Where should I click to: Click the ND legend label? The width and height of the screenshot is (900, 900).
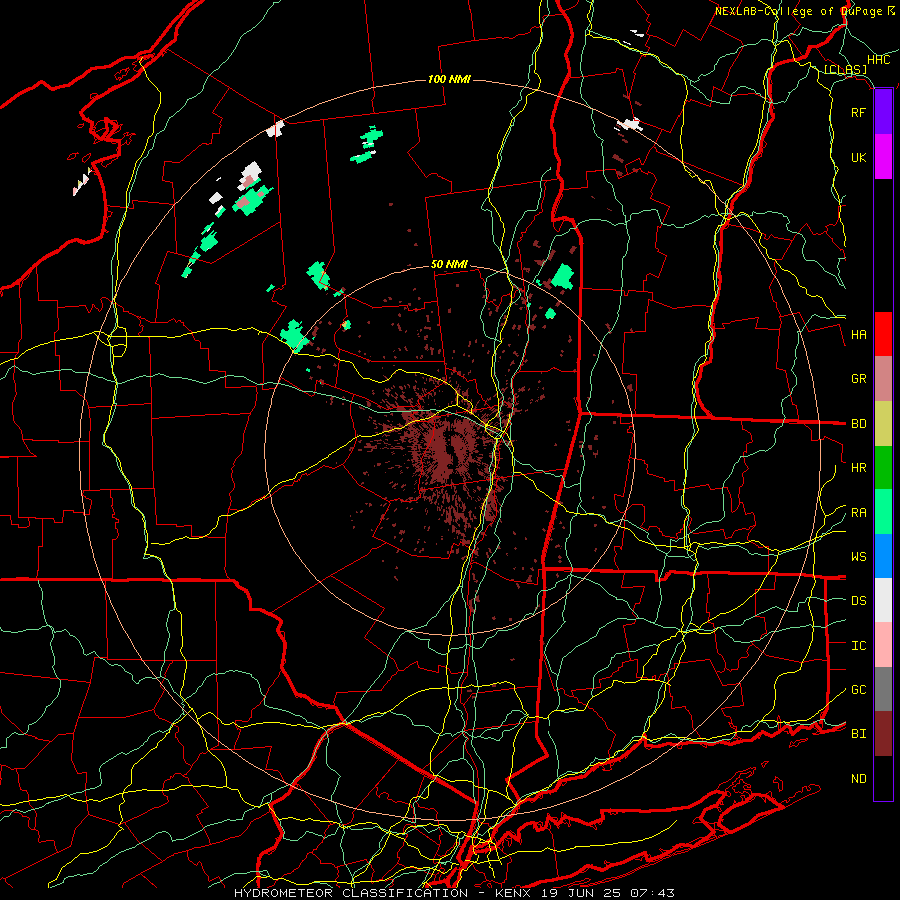coord(859,779)
